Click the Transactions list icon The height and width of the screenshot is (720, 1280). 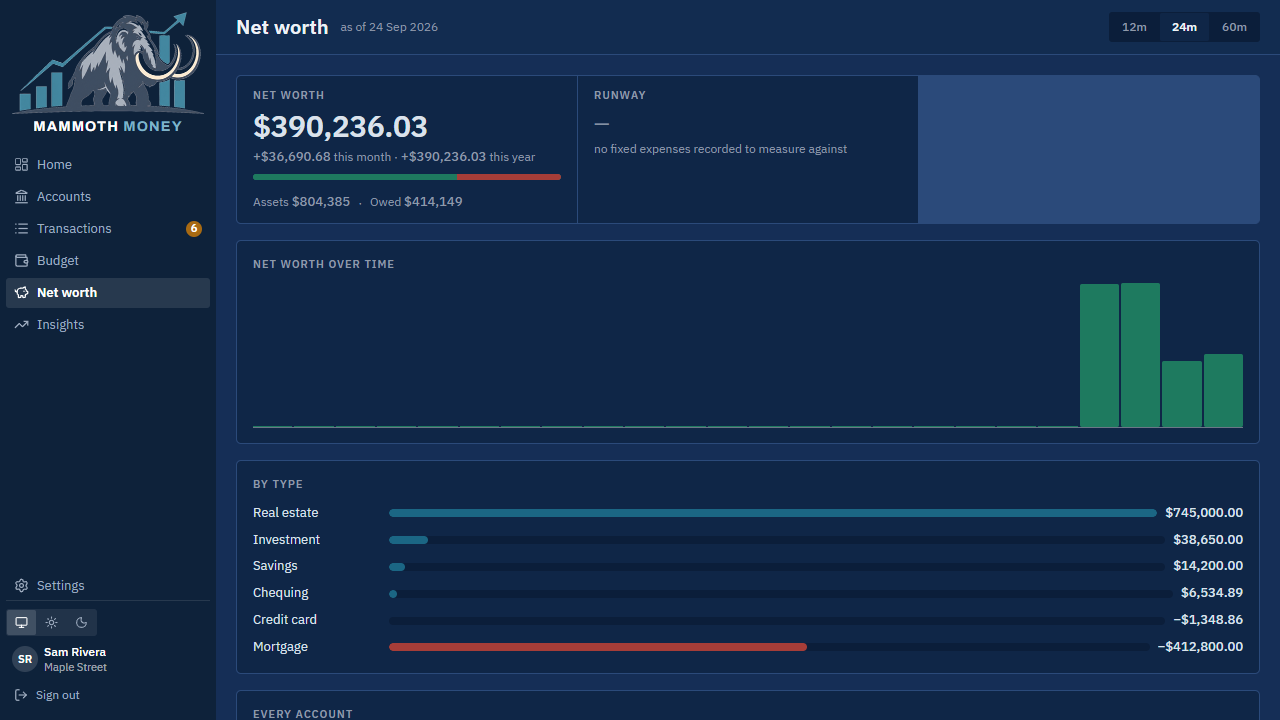click(22, 229)
